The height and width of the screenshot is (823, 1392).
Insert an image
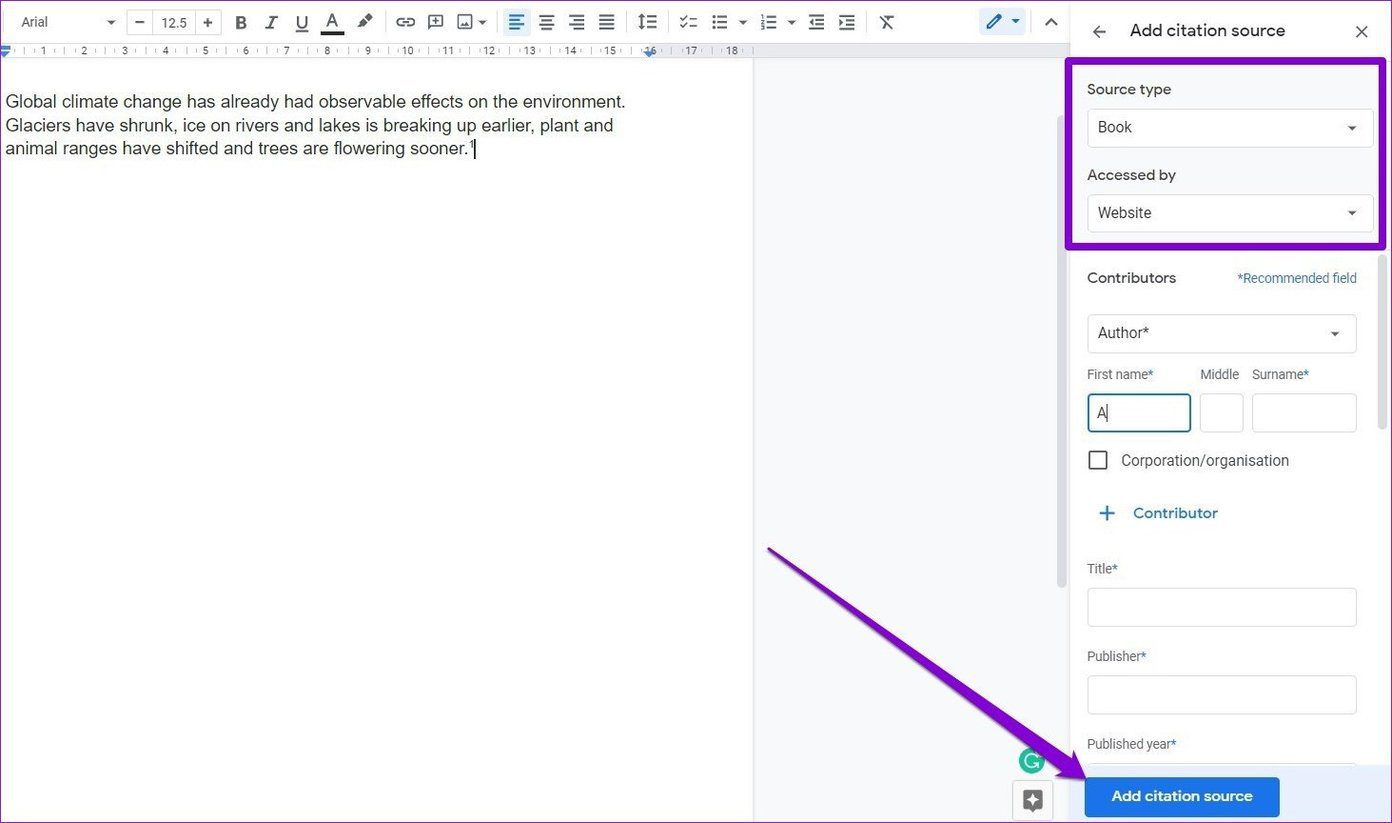(464, 22)
